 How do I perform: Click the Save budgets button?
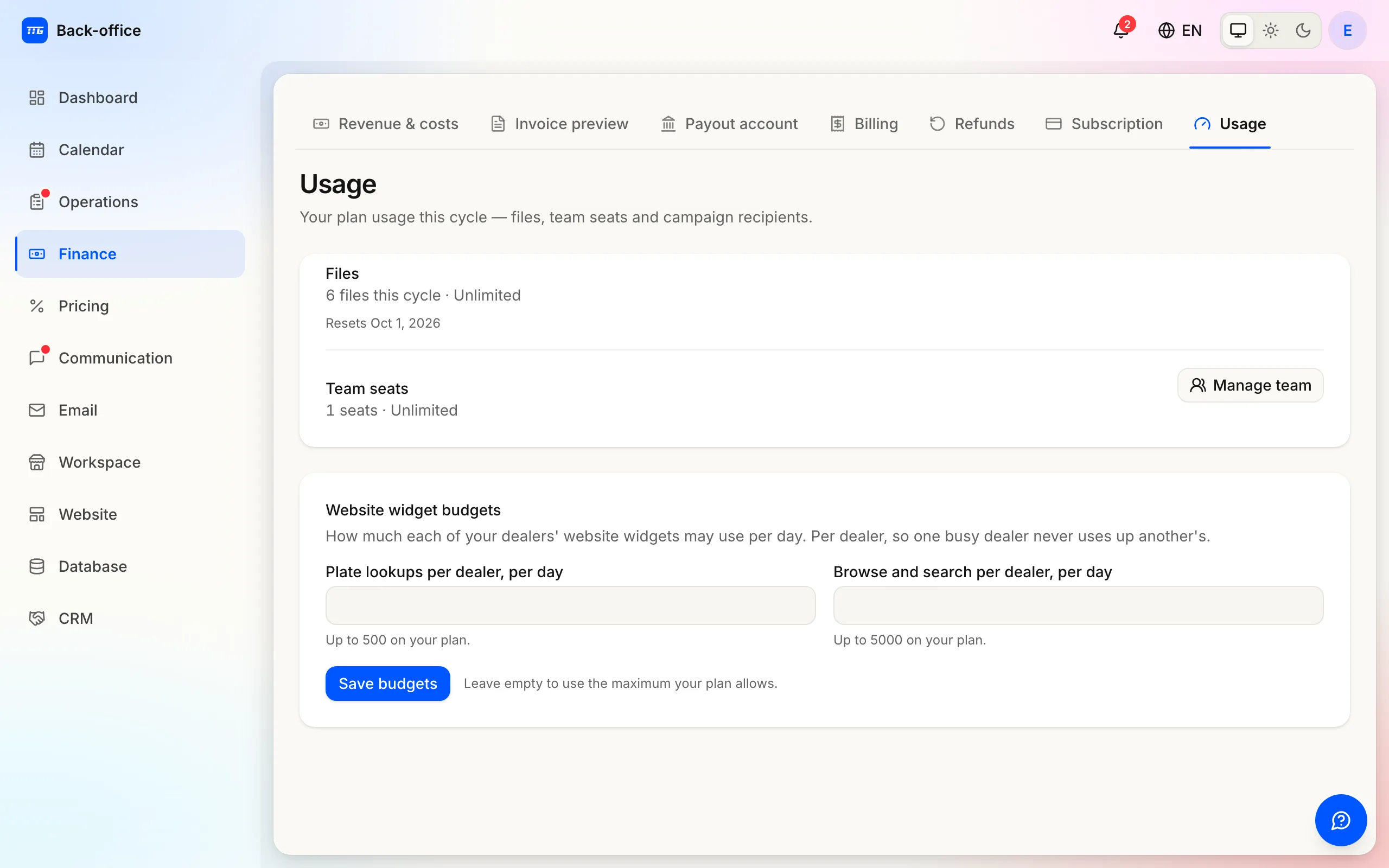[388, 683]
